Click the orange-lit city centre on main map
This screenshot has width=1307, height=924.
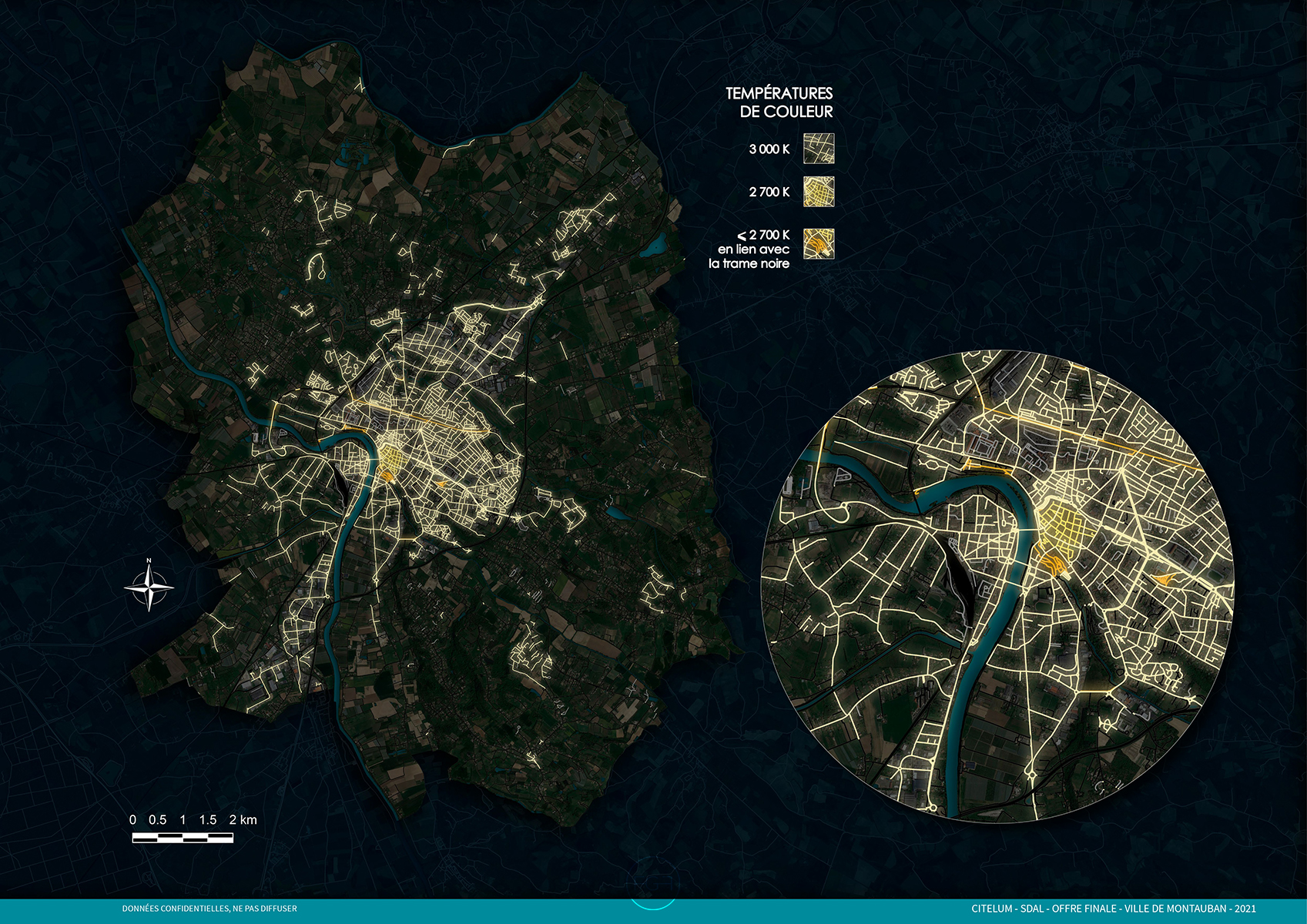(389, 460)
